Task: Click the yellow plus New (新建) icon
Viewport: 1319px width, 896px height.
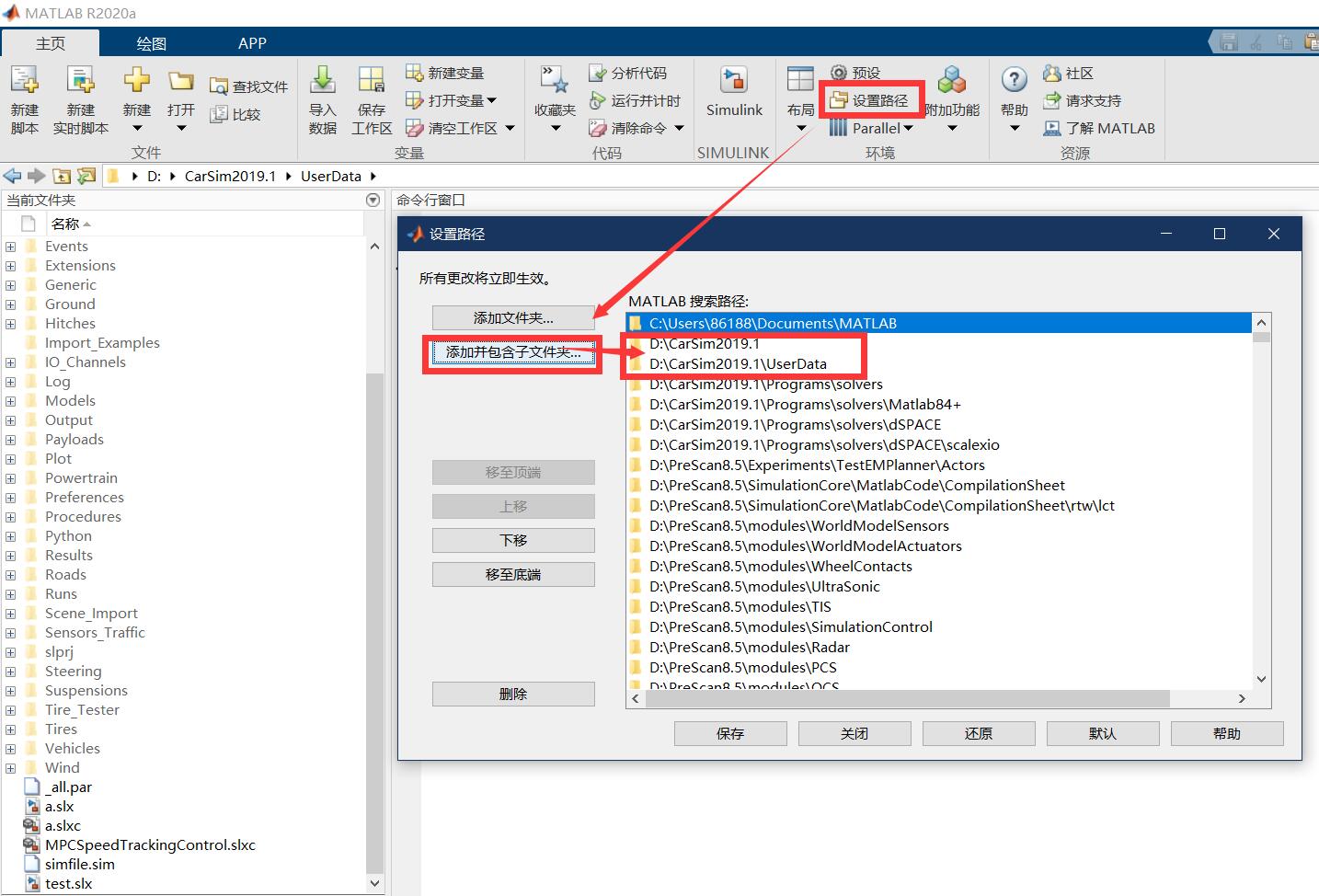Action: pyautogui.click(x=136, y=81)
